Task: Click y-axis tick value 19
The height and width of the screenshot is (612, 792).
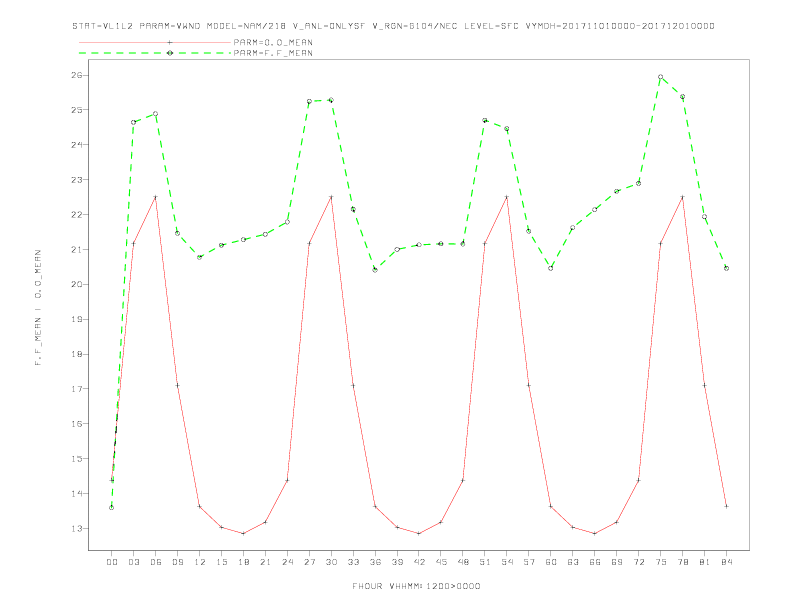Action: tap(77, 319)
